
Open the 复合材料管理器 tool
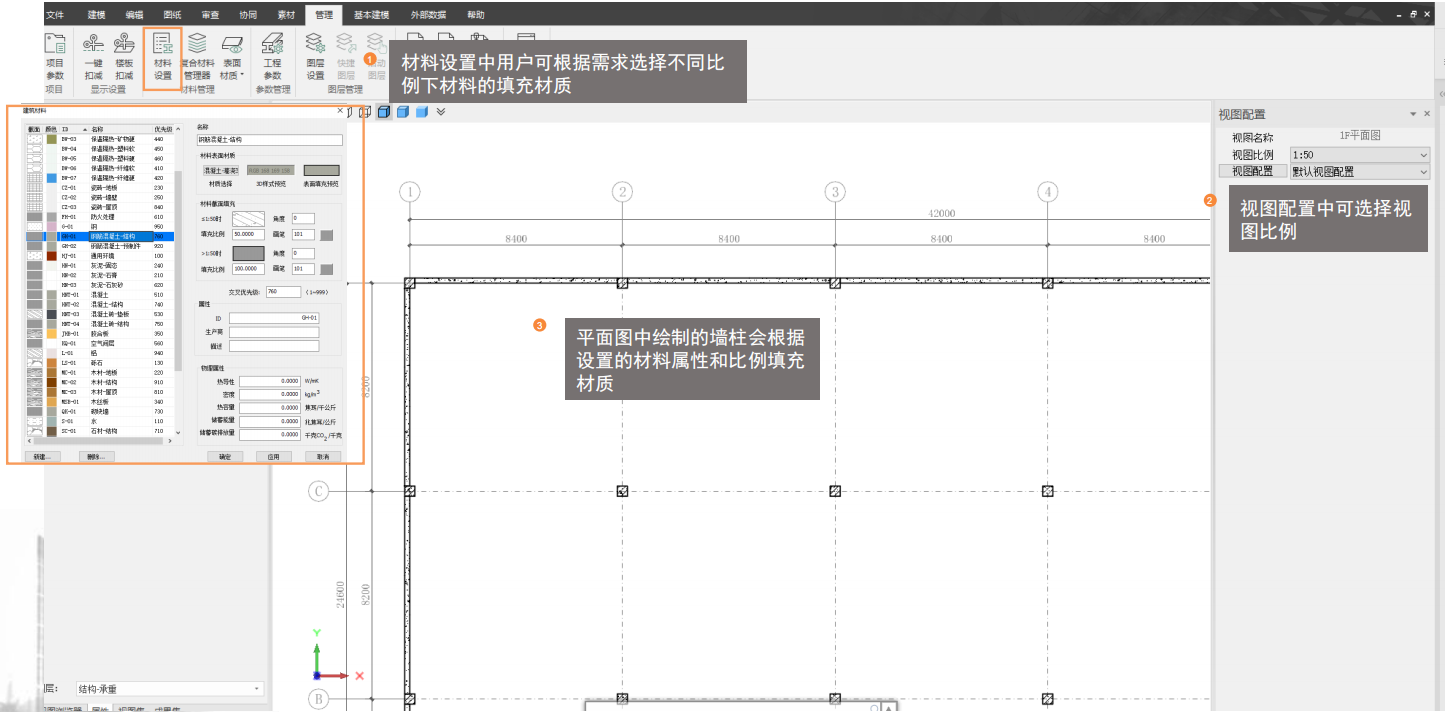(198, 57)
